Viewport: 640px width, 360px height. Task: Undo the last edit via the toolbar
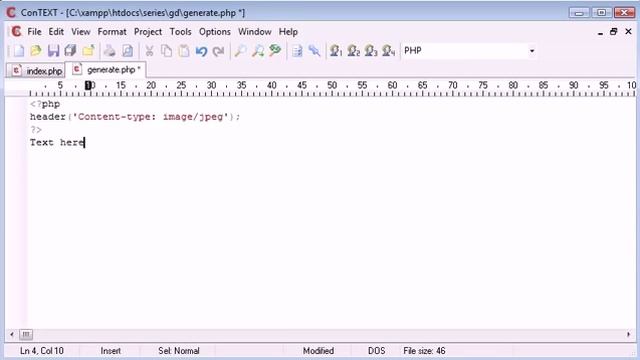(x=201, y=51)
